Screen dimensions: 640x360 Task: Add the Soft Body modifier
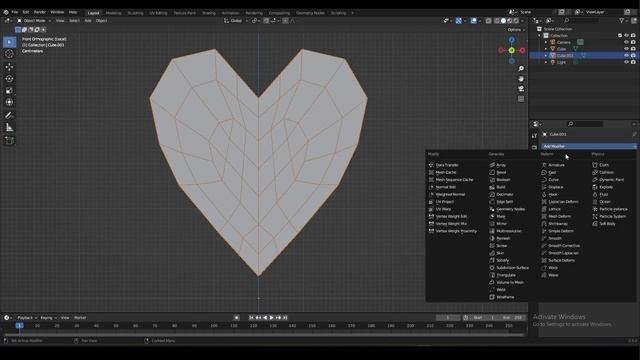(607, 224)
